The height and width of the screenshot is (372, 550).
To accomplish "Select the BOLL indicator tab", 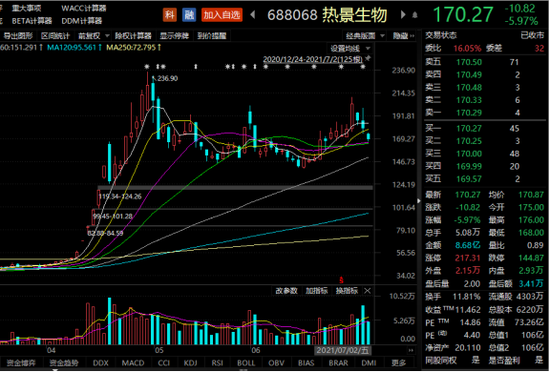I will pos(246,363).
